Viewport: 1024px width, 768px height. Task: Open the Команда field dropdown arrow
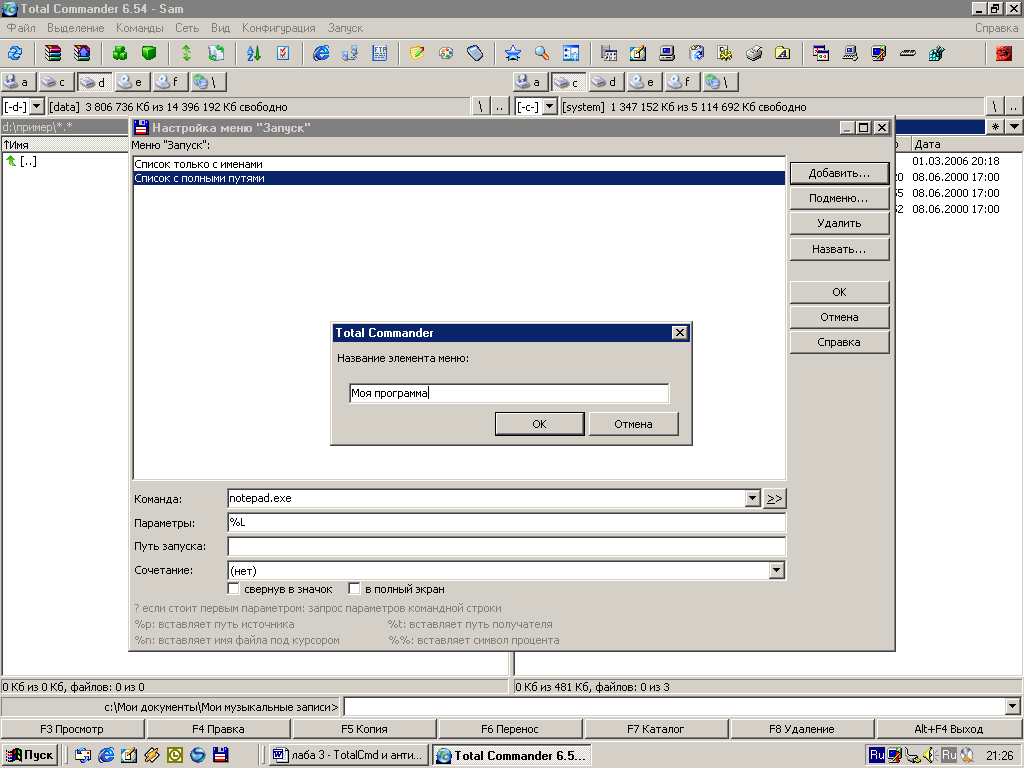(753, 498)
